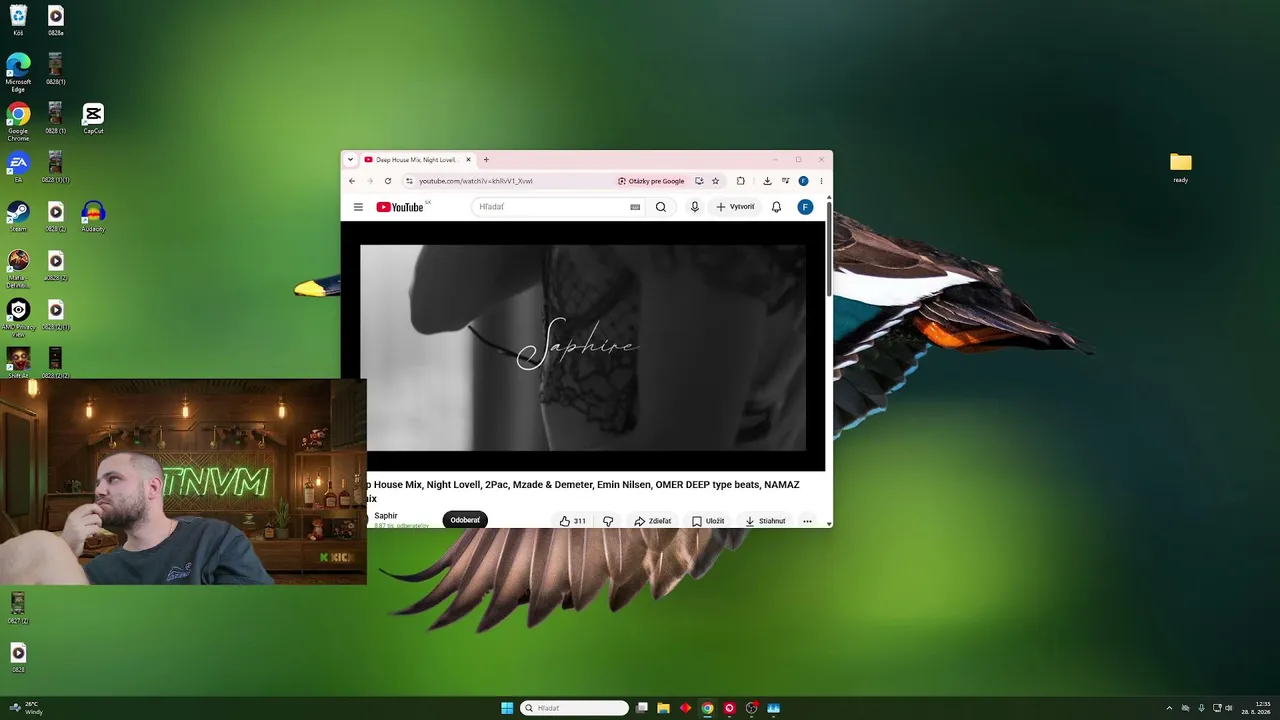The width and height of the screenshot is (1280, 720).
Task: Open Chrome media controls icon
Action: pyautogui.click(x=785, y=181)
